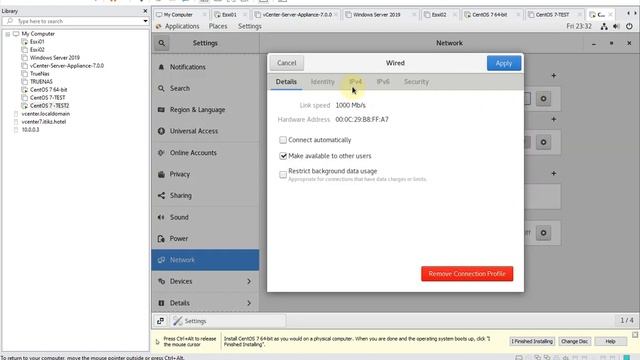Image resolution: width=640 pixels, height=360 pixels.
Task: Open Notifications settings panel
Action: [x=205, y=67]
